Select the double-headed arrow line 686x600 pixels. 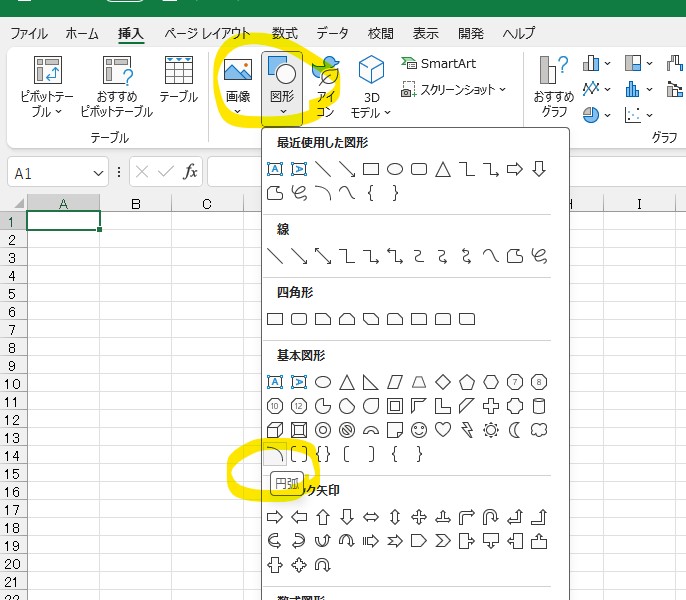[323, 256]
